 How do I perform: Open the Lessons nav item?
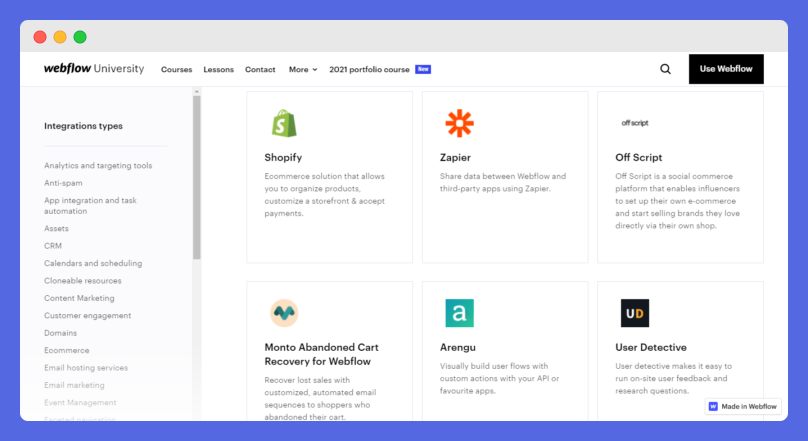pyautogui.click(x=218, y=70)
